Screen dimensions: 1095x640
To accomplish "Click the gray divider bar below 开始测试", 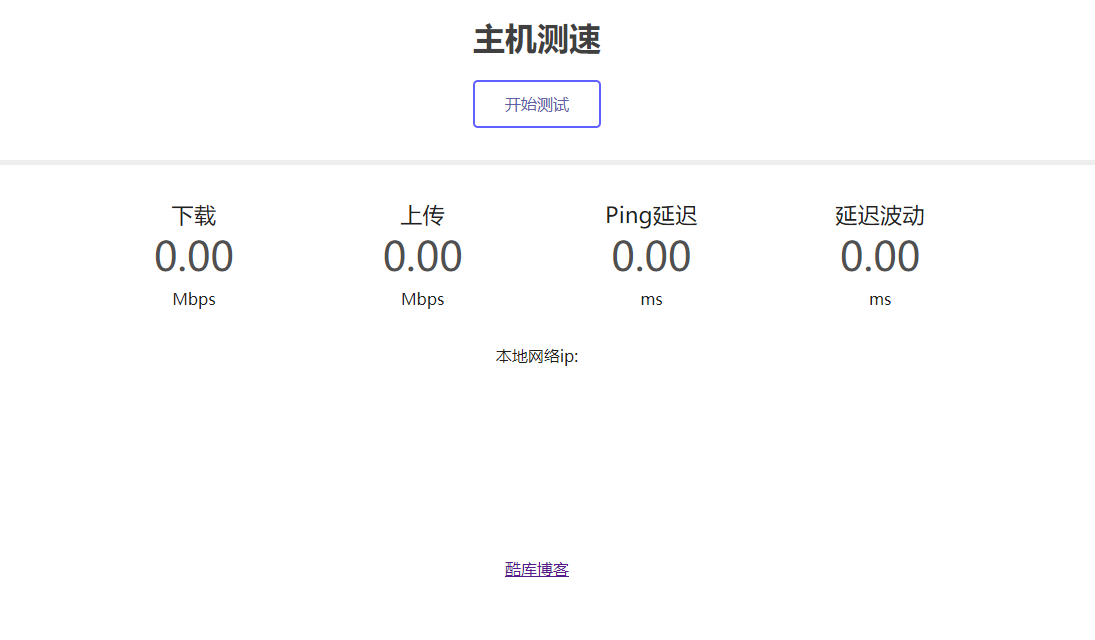I will tap(547, 158).
